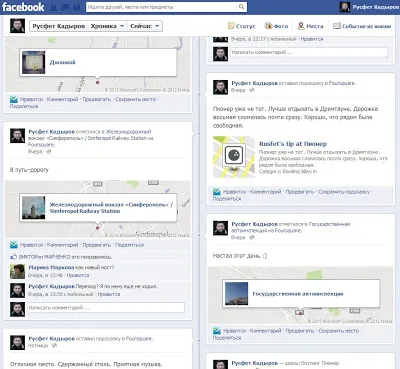
Task: Open friend requests icon in top bar
Action: pyautogui.click(x=53, y=7)
